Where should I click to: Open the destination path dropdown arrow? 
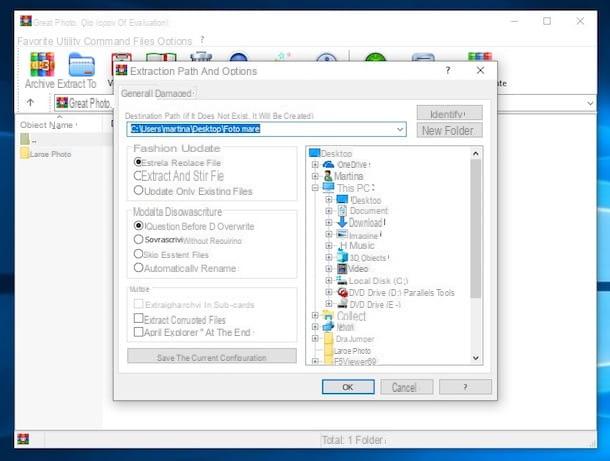point(400,130)
